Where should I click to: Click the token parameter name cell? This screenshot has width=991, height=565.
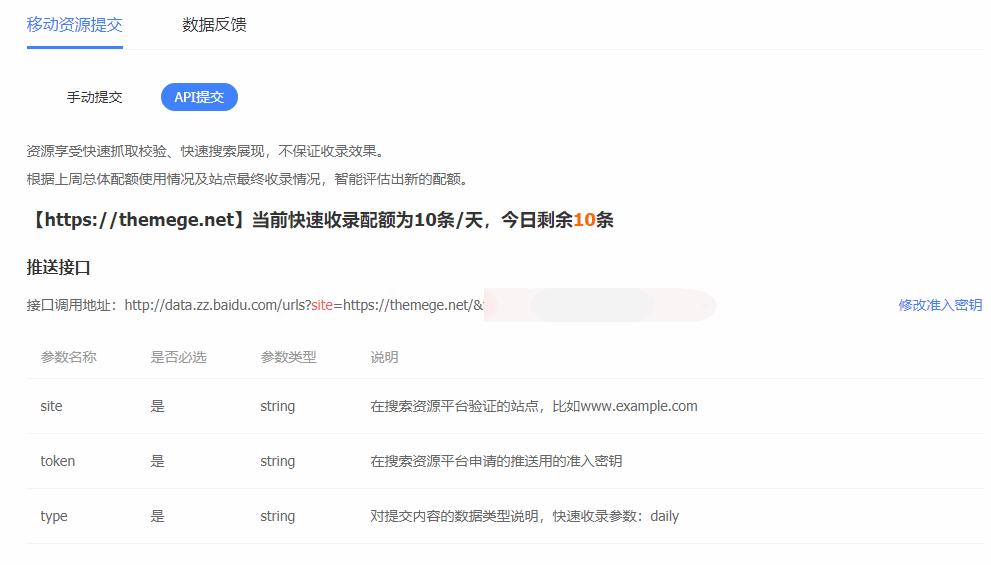57,461
